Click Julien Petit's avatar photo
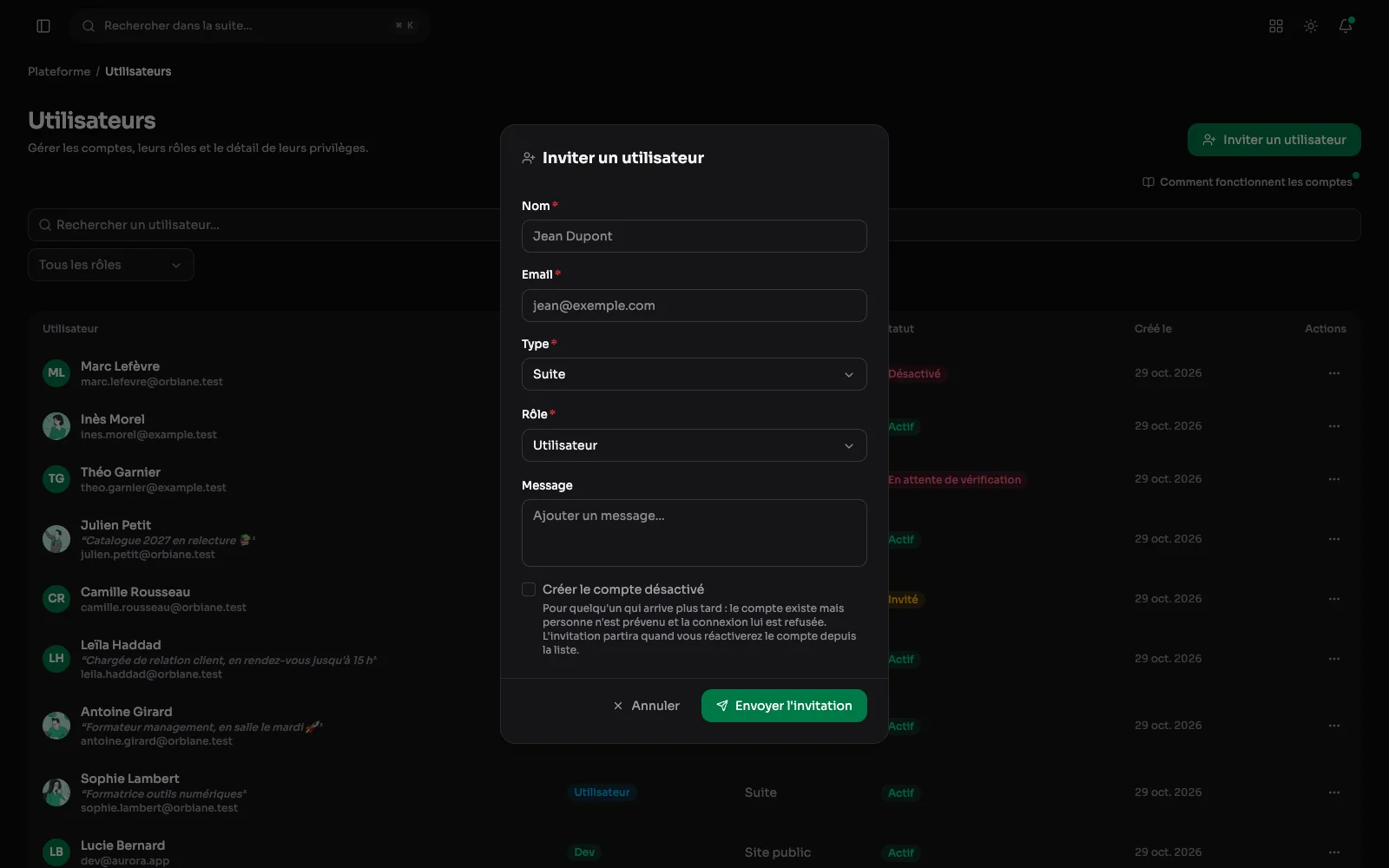Image resolution: width=1389 pixels, height=868 pixels. (56, 539)
